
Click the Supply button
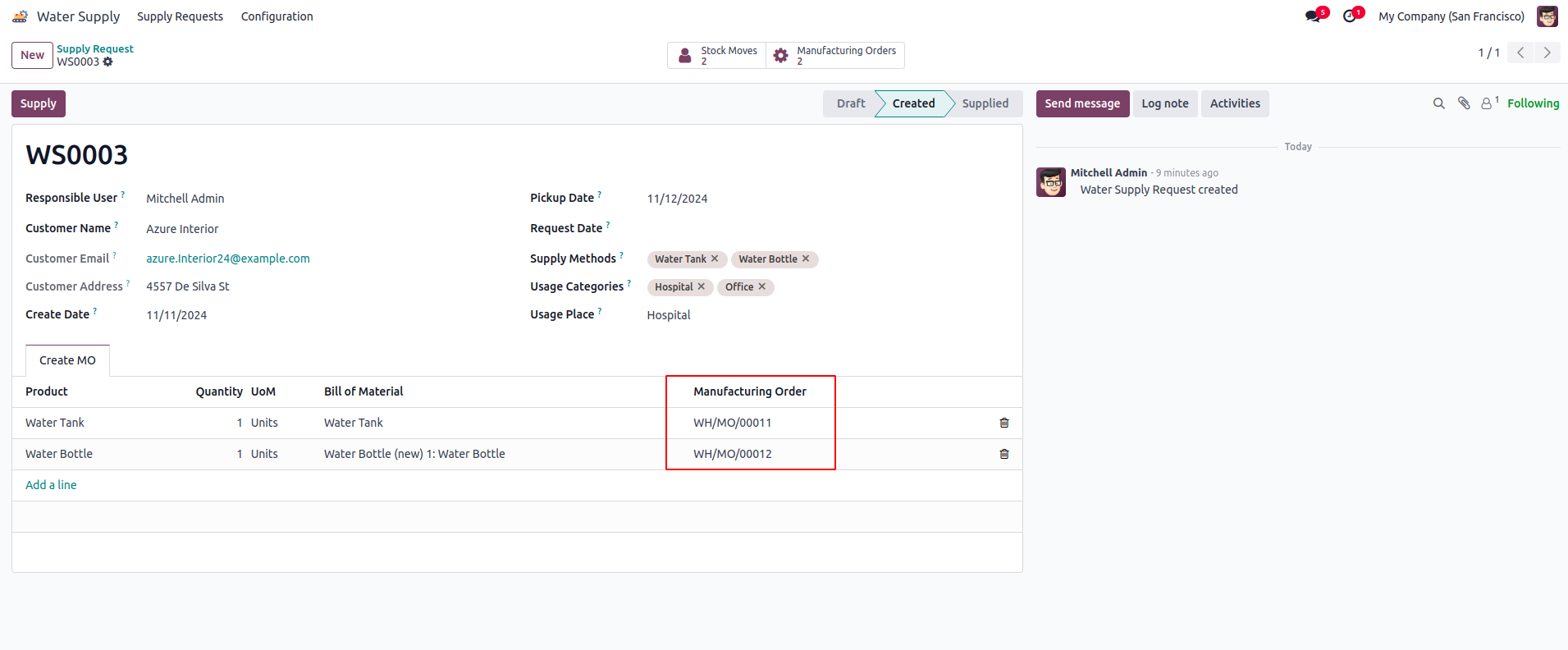click(x=39, y=103)
